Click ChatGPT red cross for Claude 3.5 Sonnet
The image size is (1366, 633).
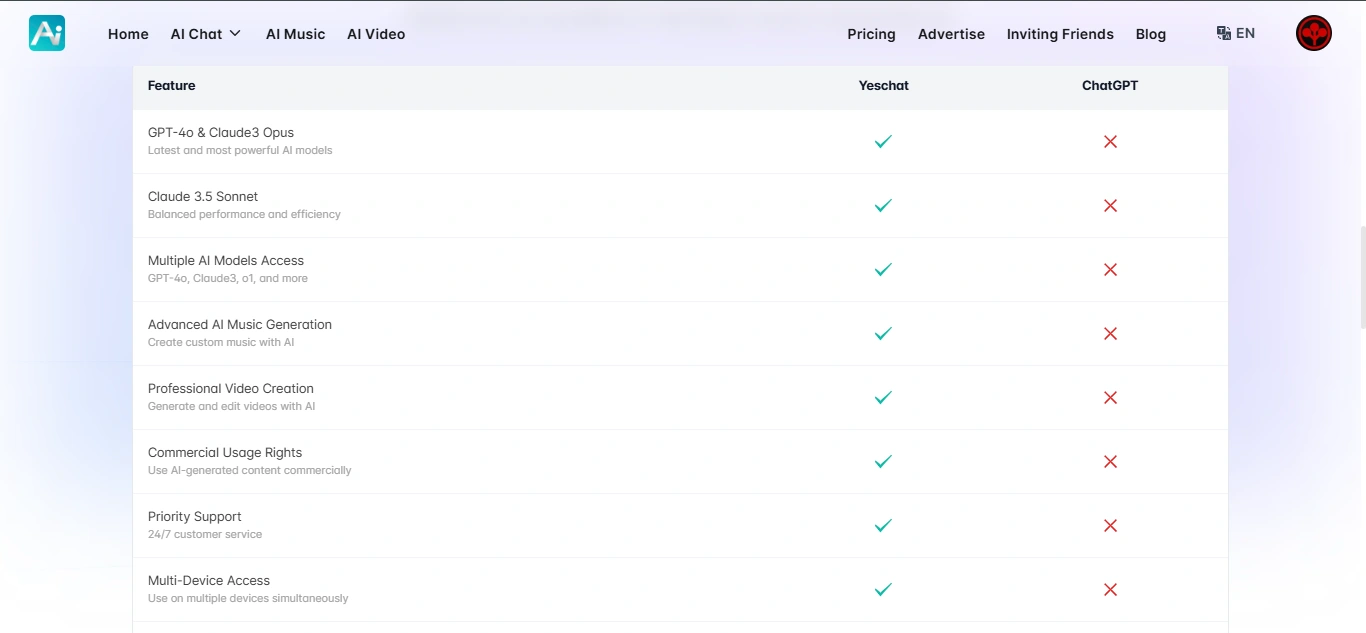[x=1110, y=206]
